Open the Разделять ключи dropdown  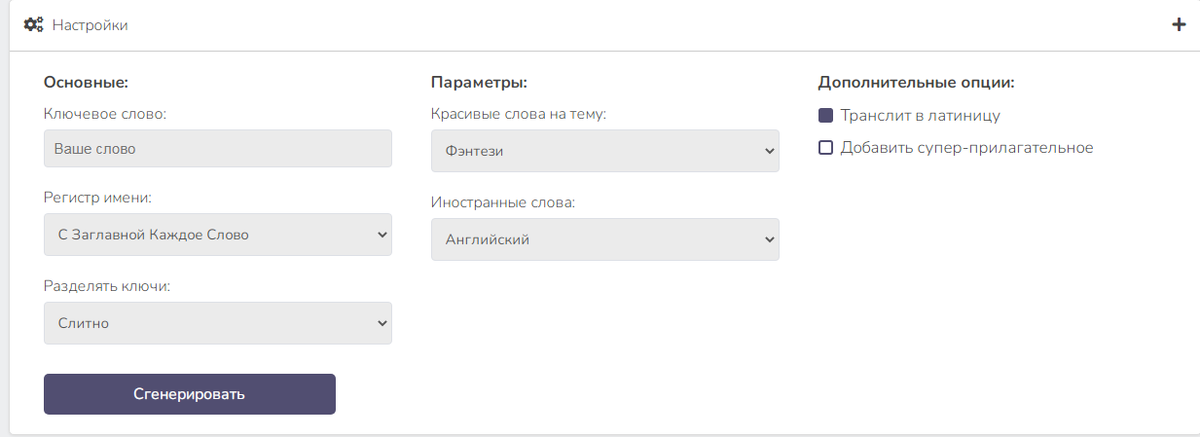(218, 323)
